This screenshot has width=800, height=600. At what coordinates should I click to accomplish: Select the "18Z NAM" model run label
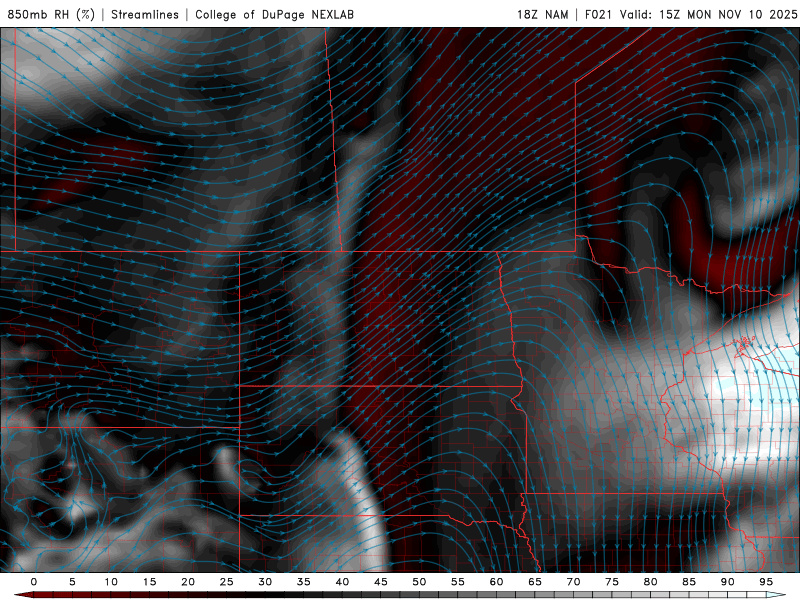click(543, 14)
